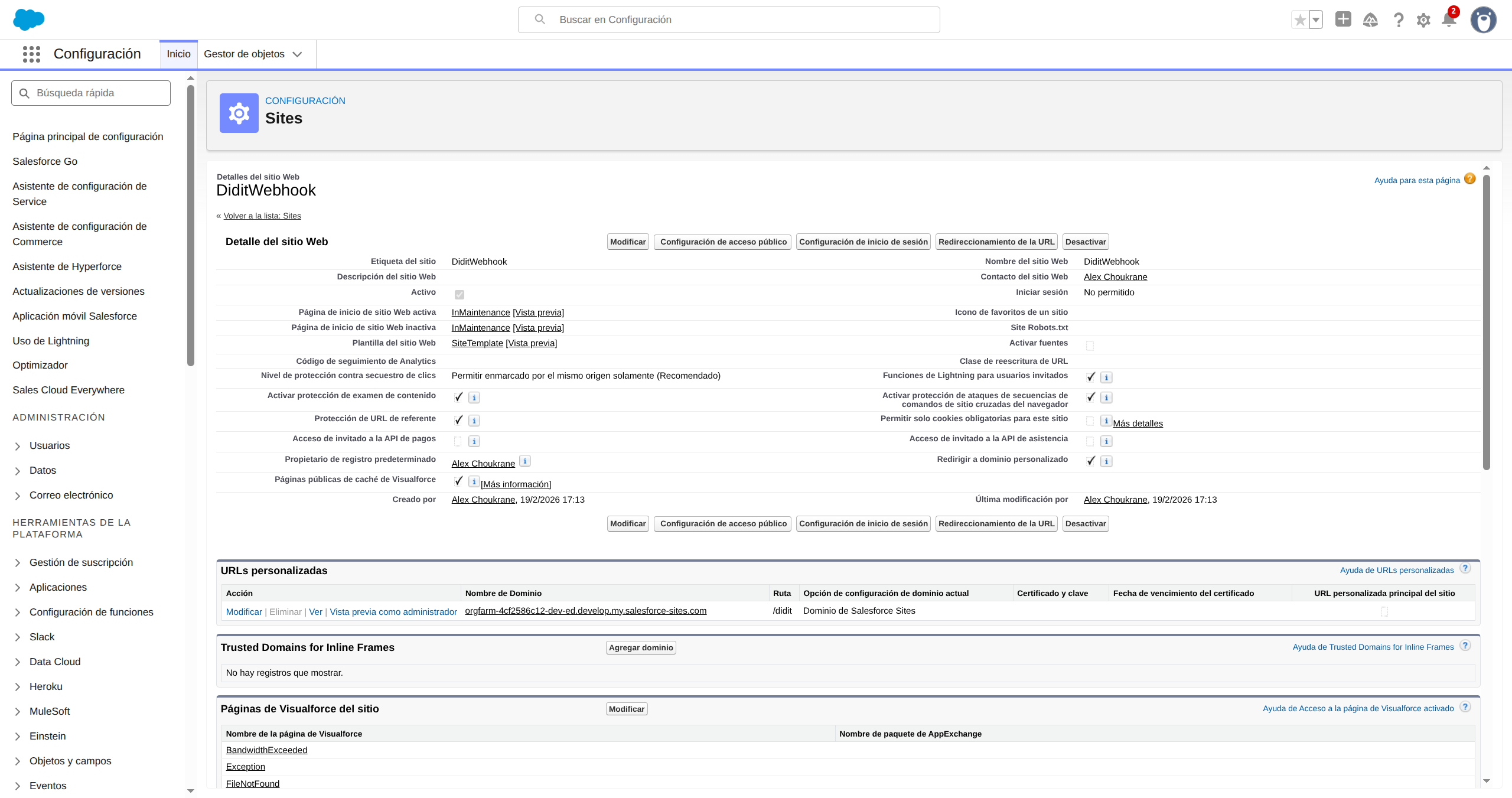The image size is (1512, 798).
Task: Click Volver a la lista: Sites link
Action: 262,216
